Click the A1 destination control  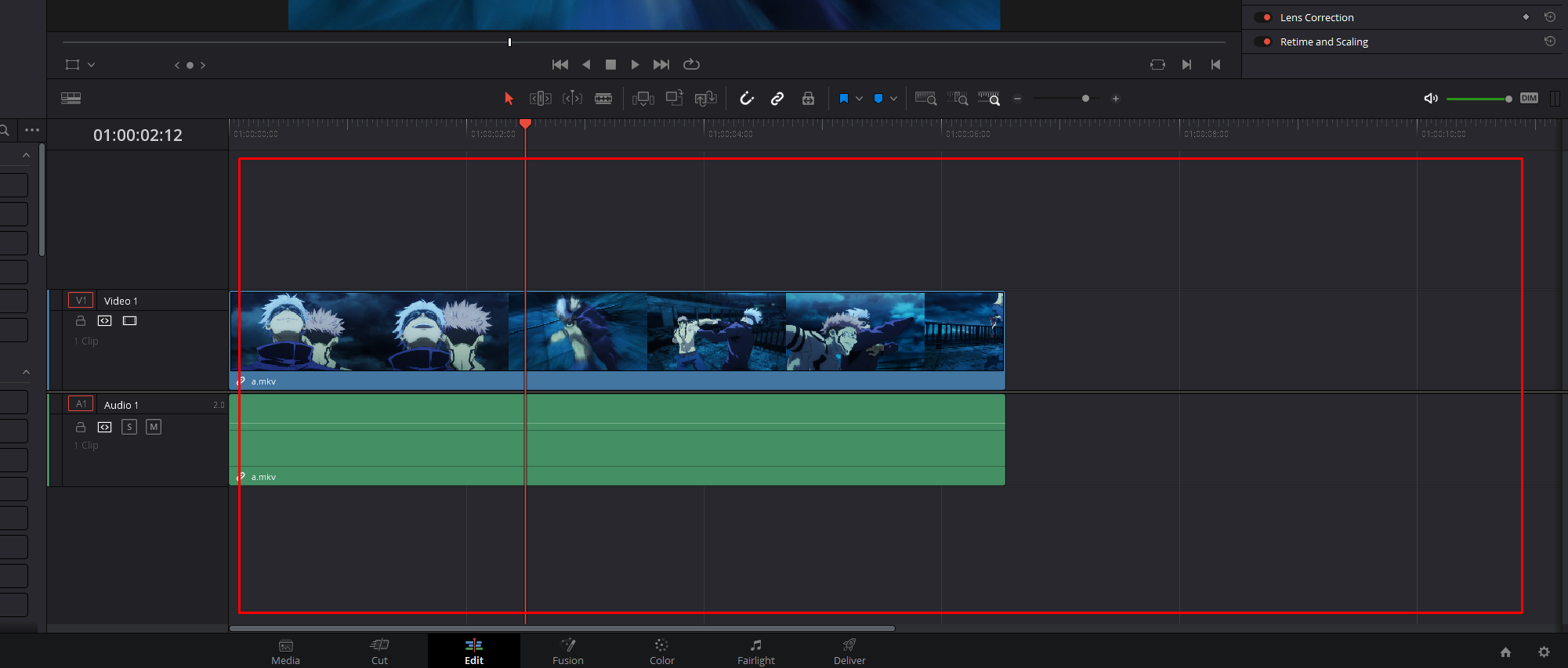[x=81, y=404]
